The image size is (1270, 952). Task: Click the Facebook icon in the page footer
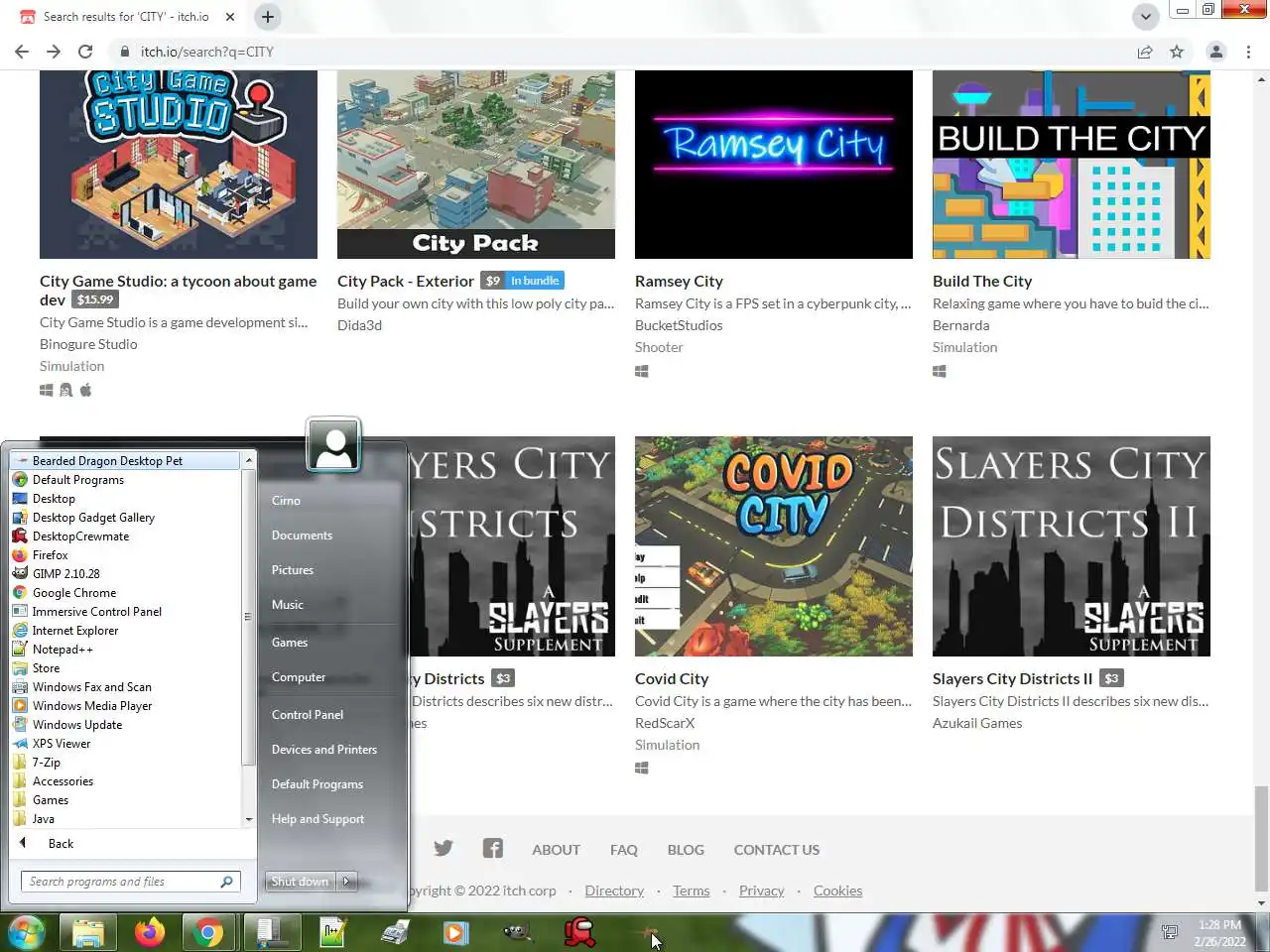(x=493, y=849)
